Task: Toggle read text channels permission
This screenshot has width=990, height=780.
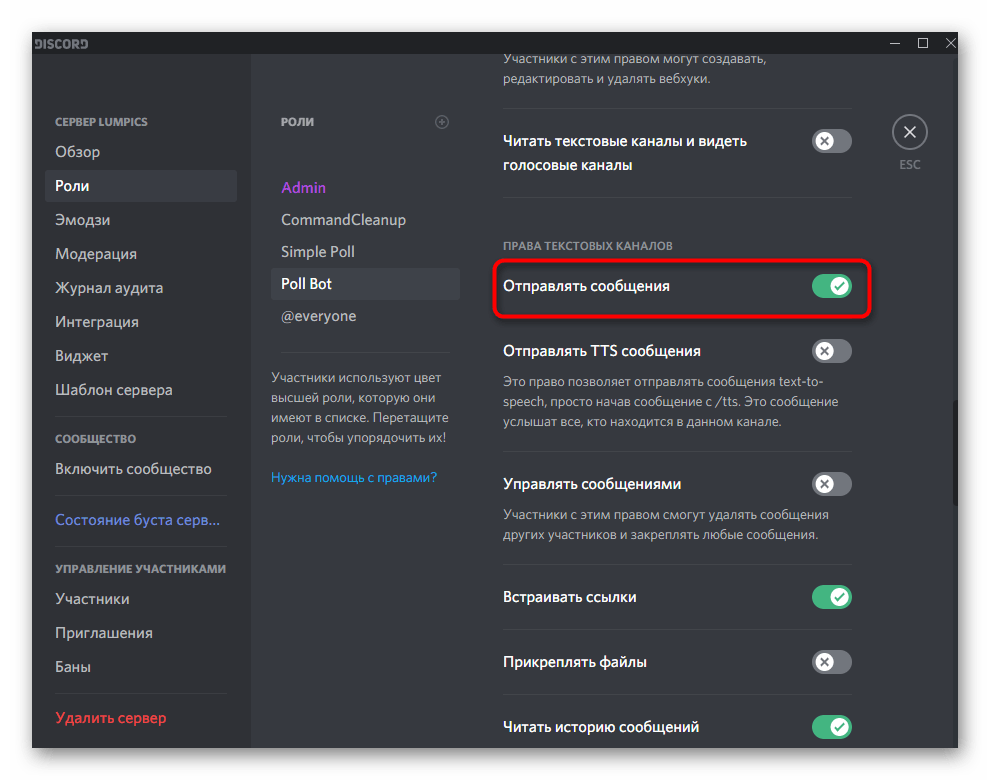Action: 832,141
